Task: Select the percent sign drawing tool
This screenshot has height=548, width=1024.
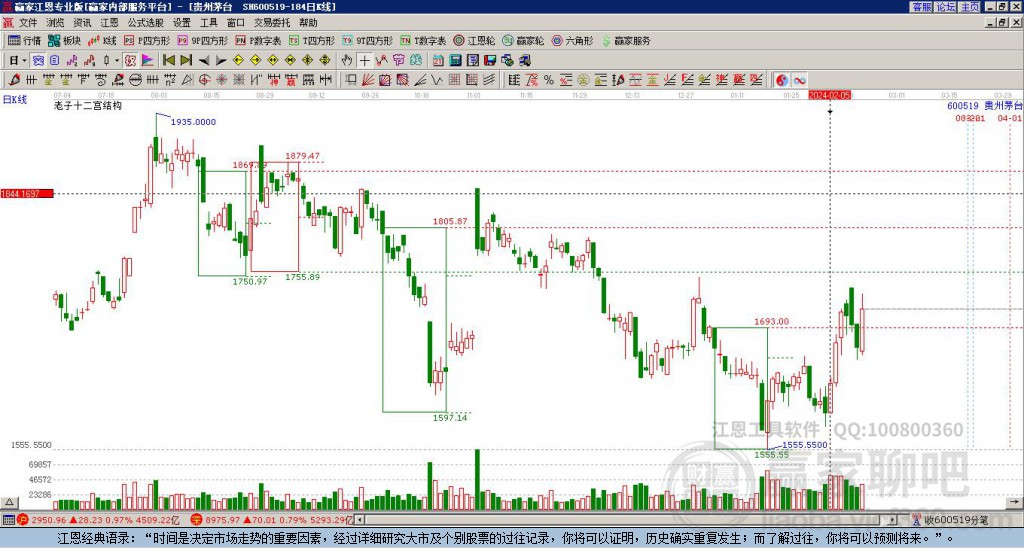Action: [x=549, y=80]
